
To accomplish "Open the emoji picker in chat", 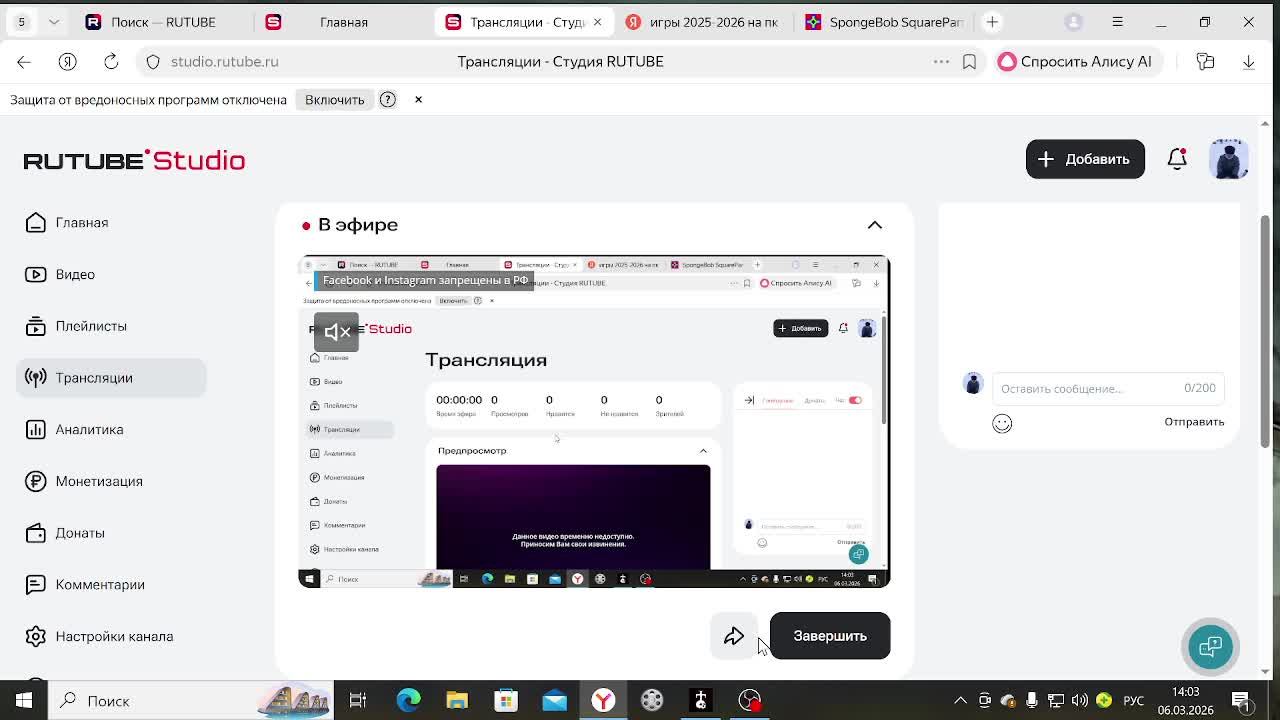I will (1002, 423).
